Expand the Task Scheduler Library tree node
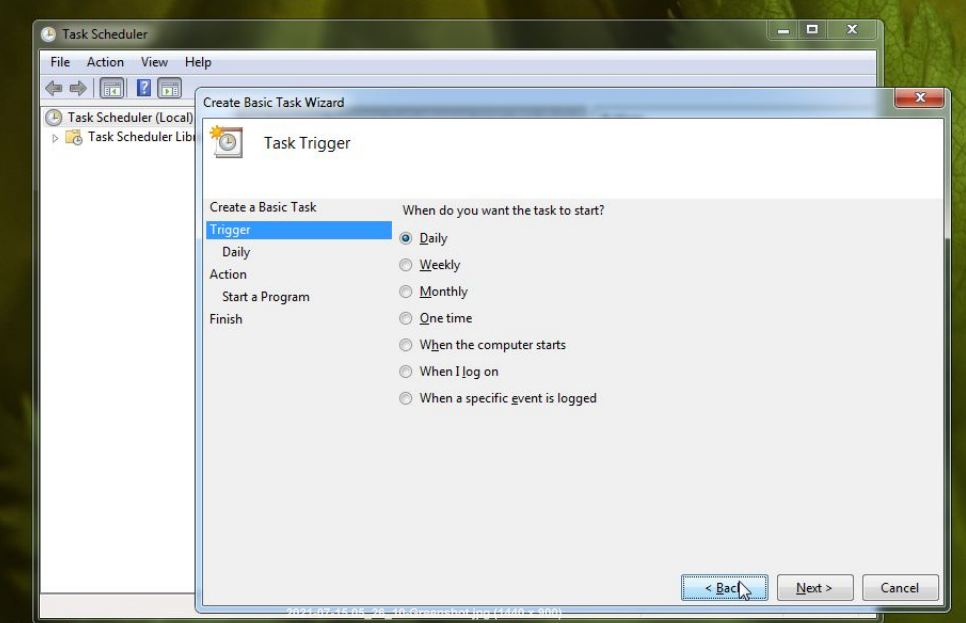Image resolution: width=966 pixels, height=623 pixels. (x=55, y=138)
